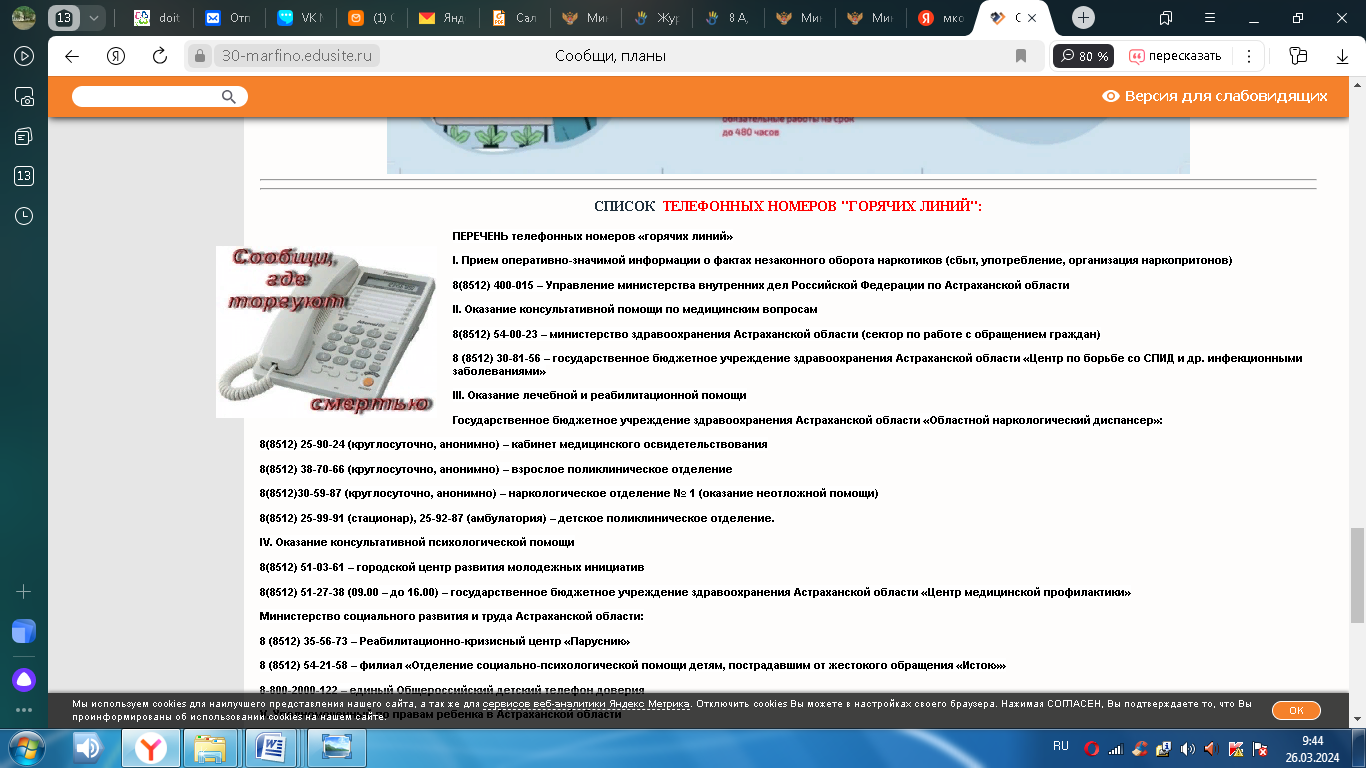Click the magnifier icon in the site search
The width and height of the screenshot is (1366, 768).
[229, 96]
